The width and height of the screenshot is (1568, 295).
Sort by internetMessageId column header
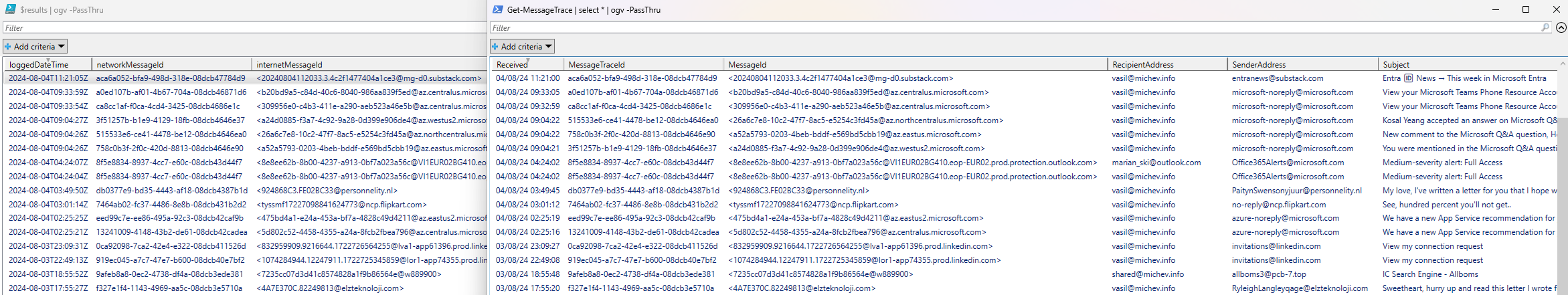coord(289,65)
